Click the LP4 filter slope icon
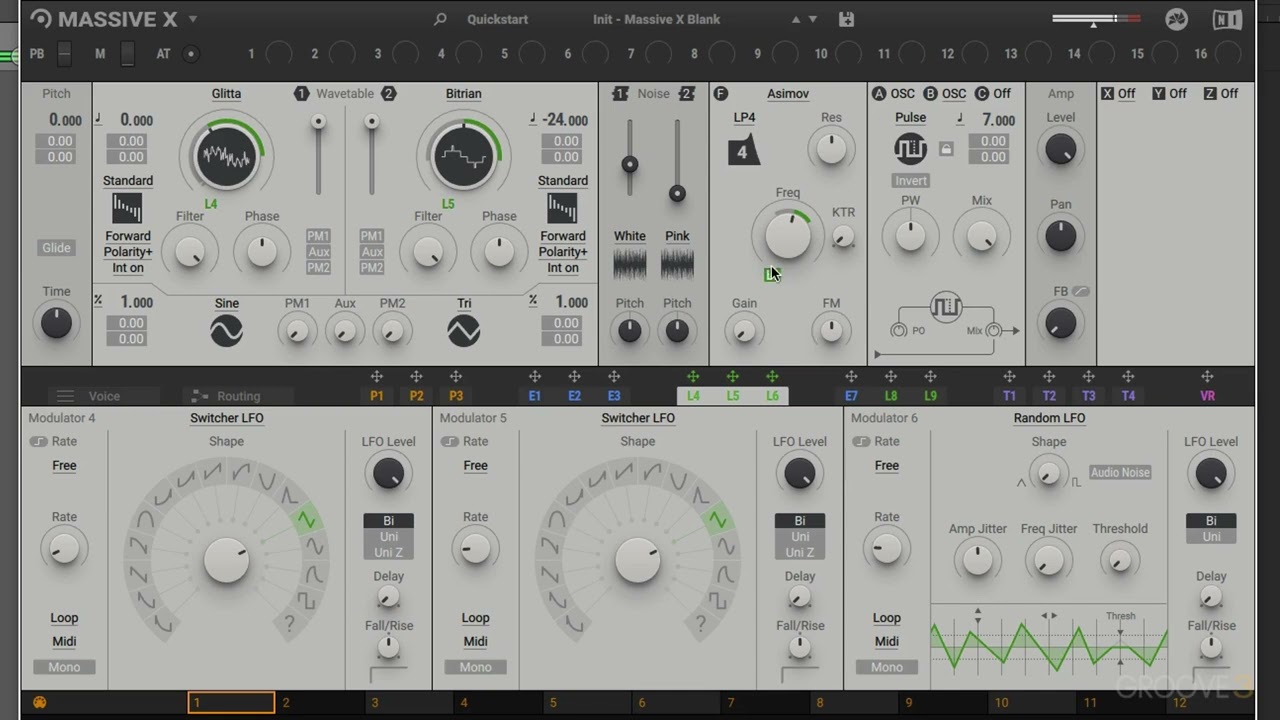Screen dimensions: 1280x720 (743, 151)
